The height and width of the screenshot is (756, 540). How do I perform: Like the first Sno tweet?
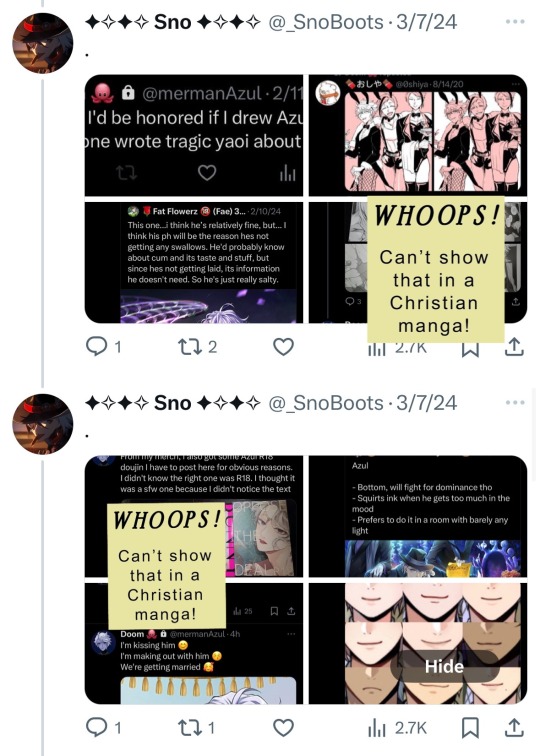284,347
